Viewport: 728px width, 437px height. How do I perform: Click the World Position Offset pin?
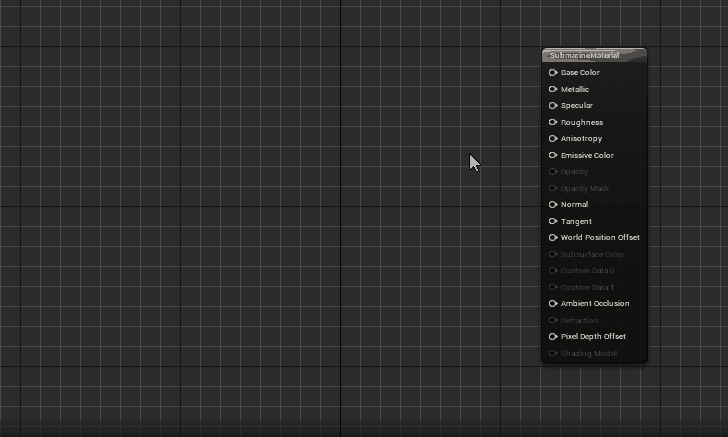553,238
